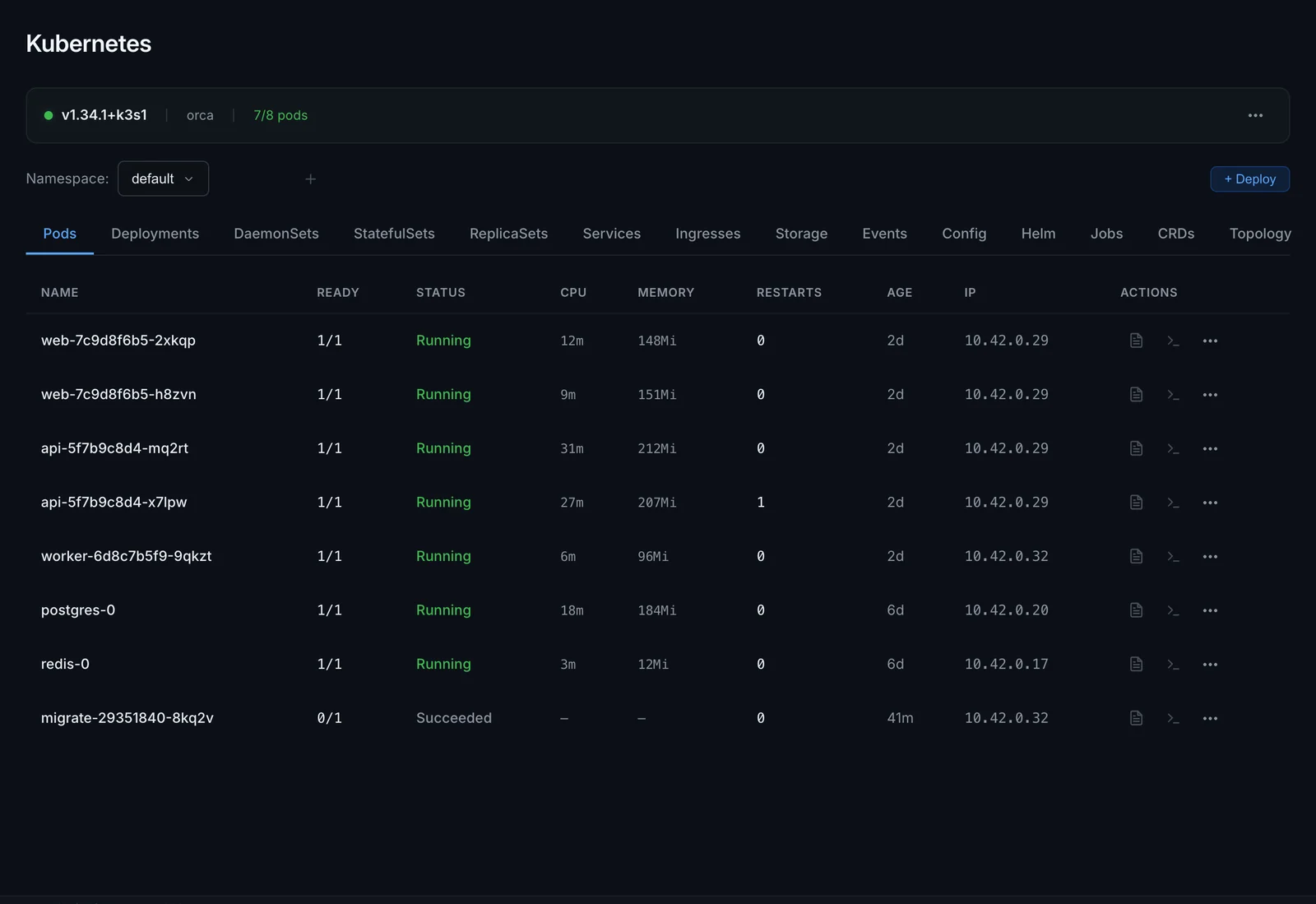
Task: Open the CRDs tab
Action: 1175,234
